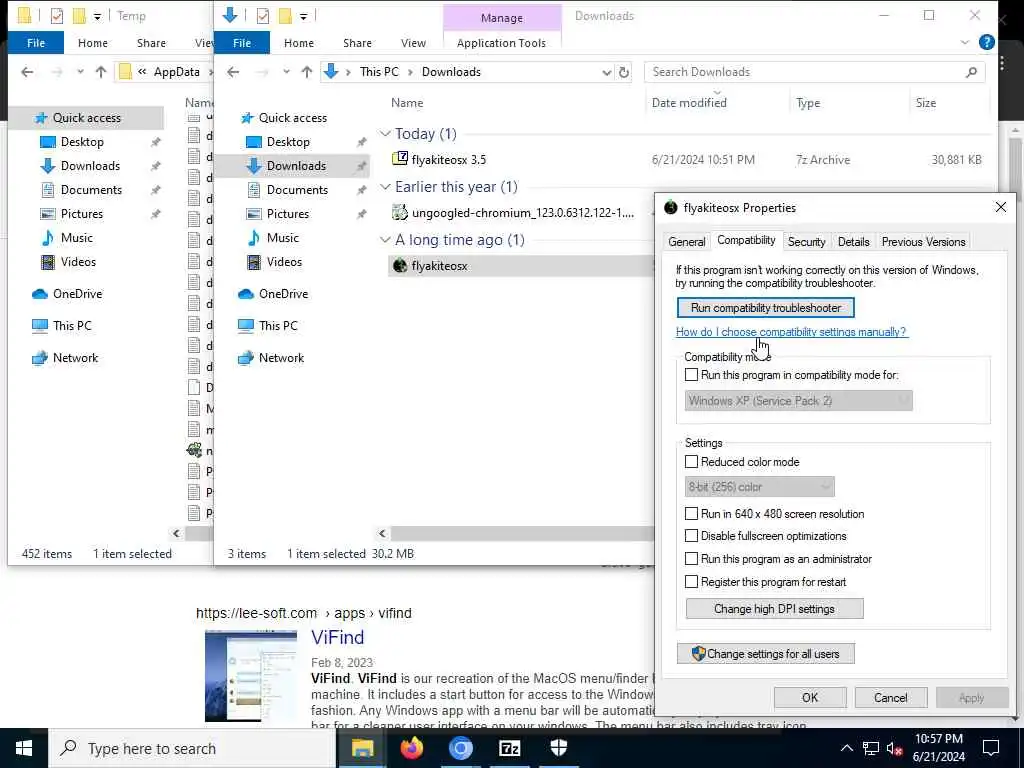Go back in Downloads window
This screenshot has width=1024, height=768.
233,72
